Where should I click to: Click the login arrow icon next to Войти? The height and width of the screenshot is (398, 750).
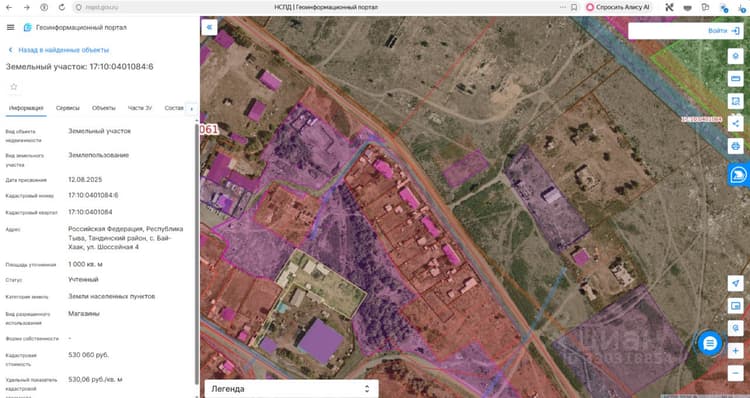(x=735, y=31)
